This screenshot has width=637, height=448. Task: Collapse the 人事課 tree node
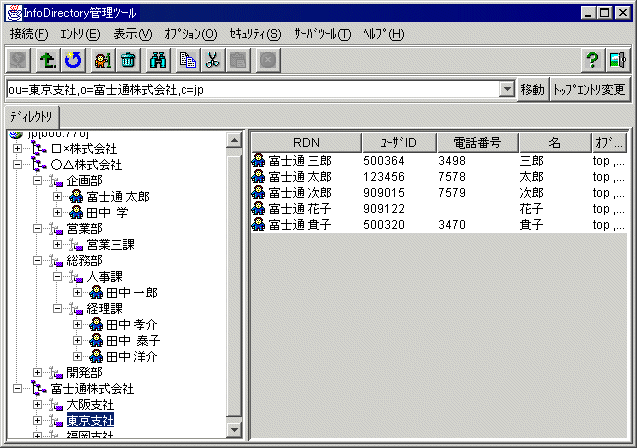[x=57, y=276]
